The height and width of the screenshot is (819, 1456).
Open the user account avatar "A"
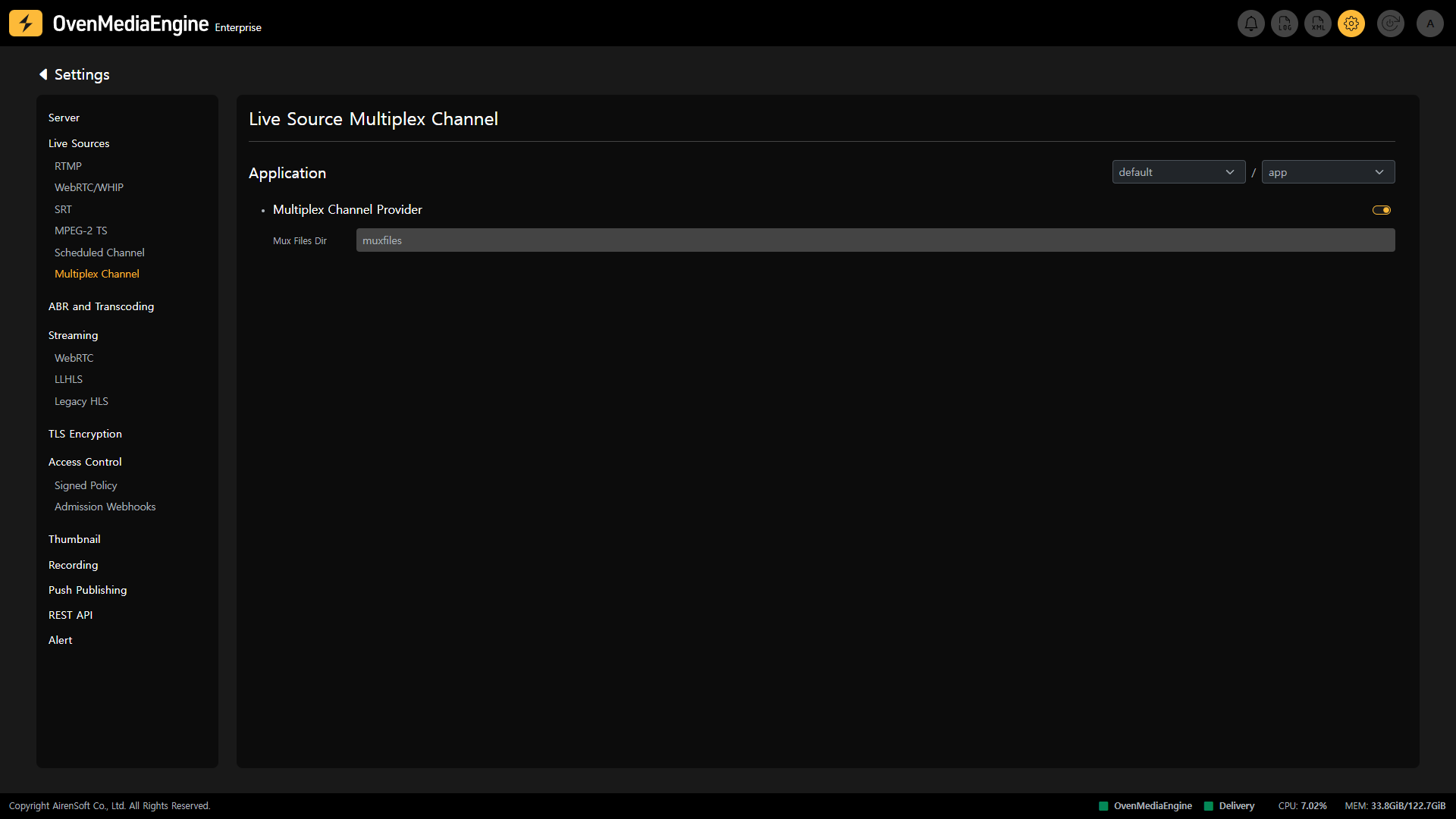click(1430, 24)
